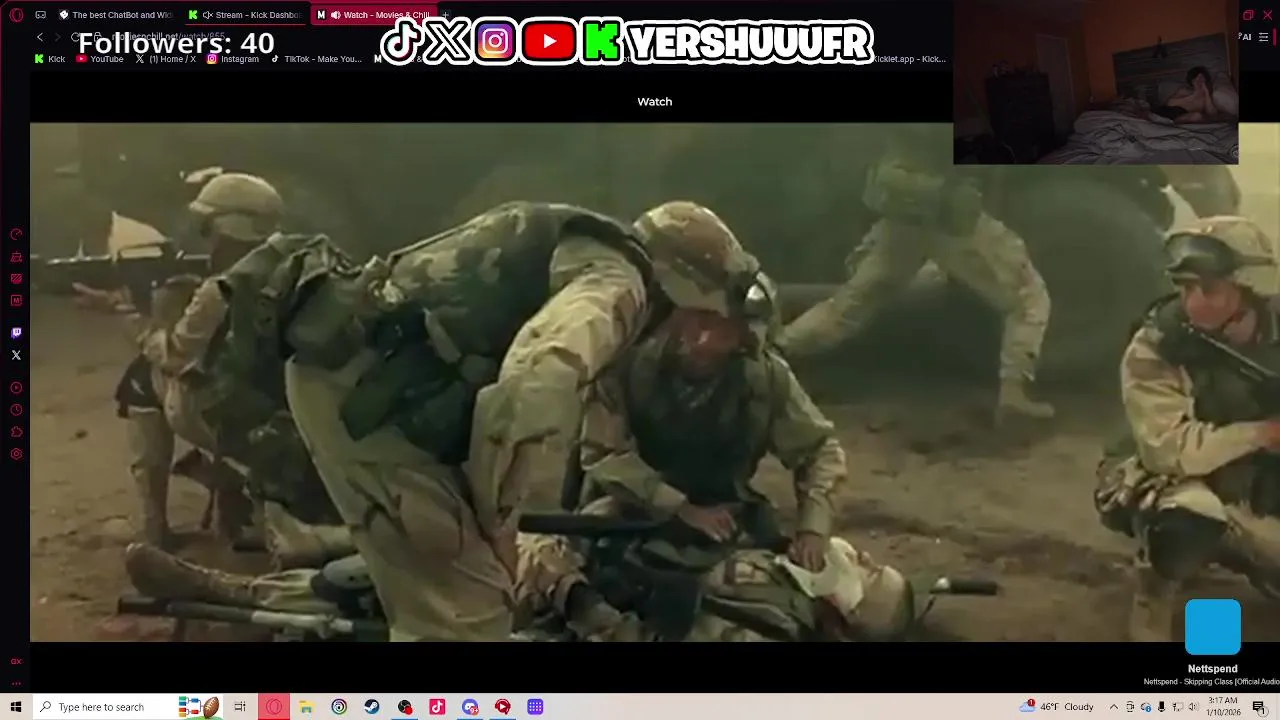This screenshot has width=1280, height=720.
Task: Go back with browser back arrow
Action: pos(40,37)
